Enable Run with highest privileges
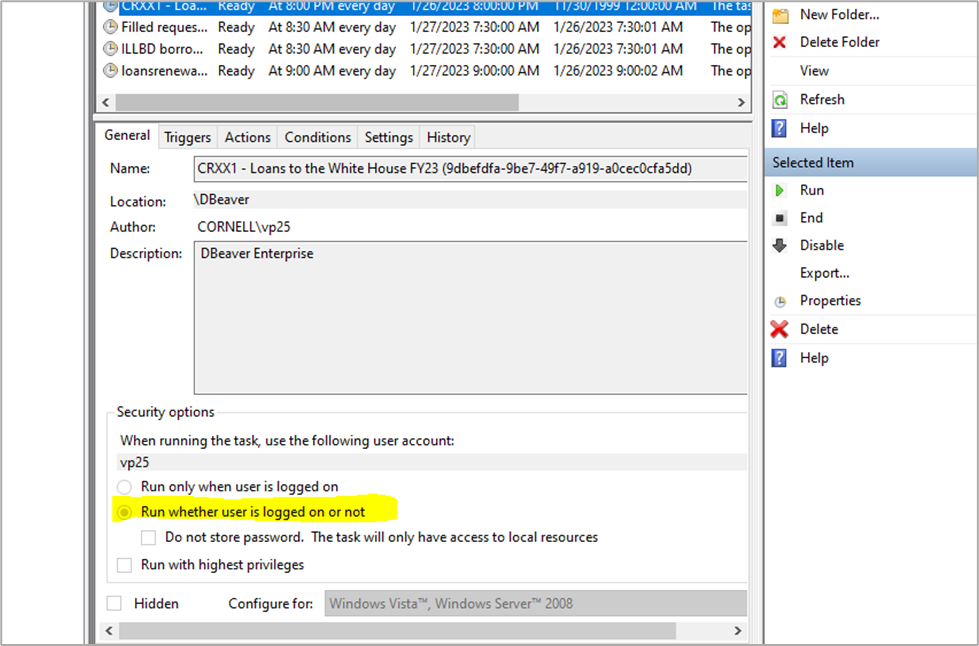Screen dimensions: 979x646 tap(125, 565)
